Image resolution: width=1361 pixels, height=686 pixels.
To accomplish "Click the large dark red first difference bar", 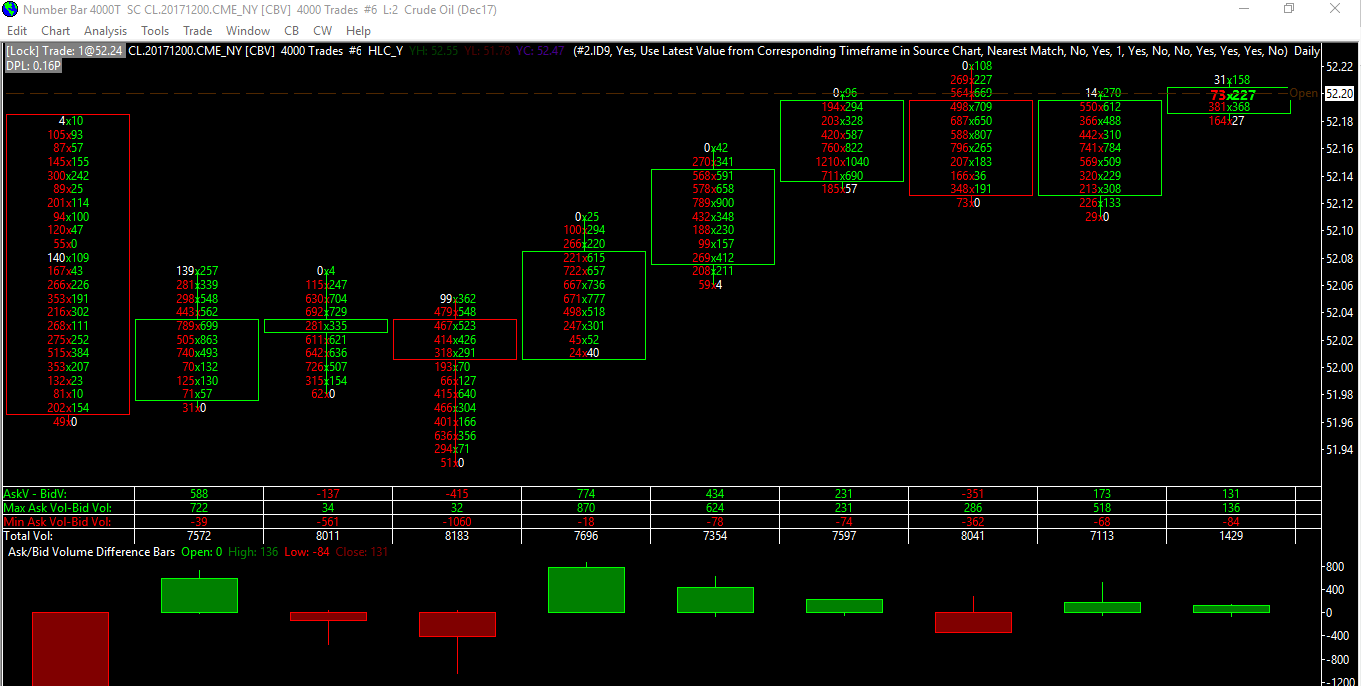I will coord(70,649).
